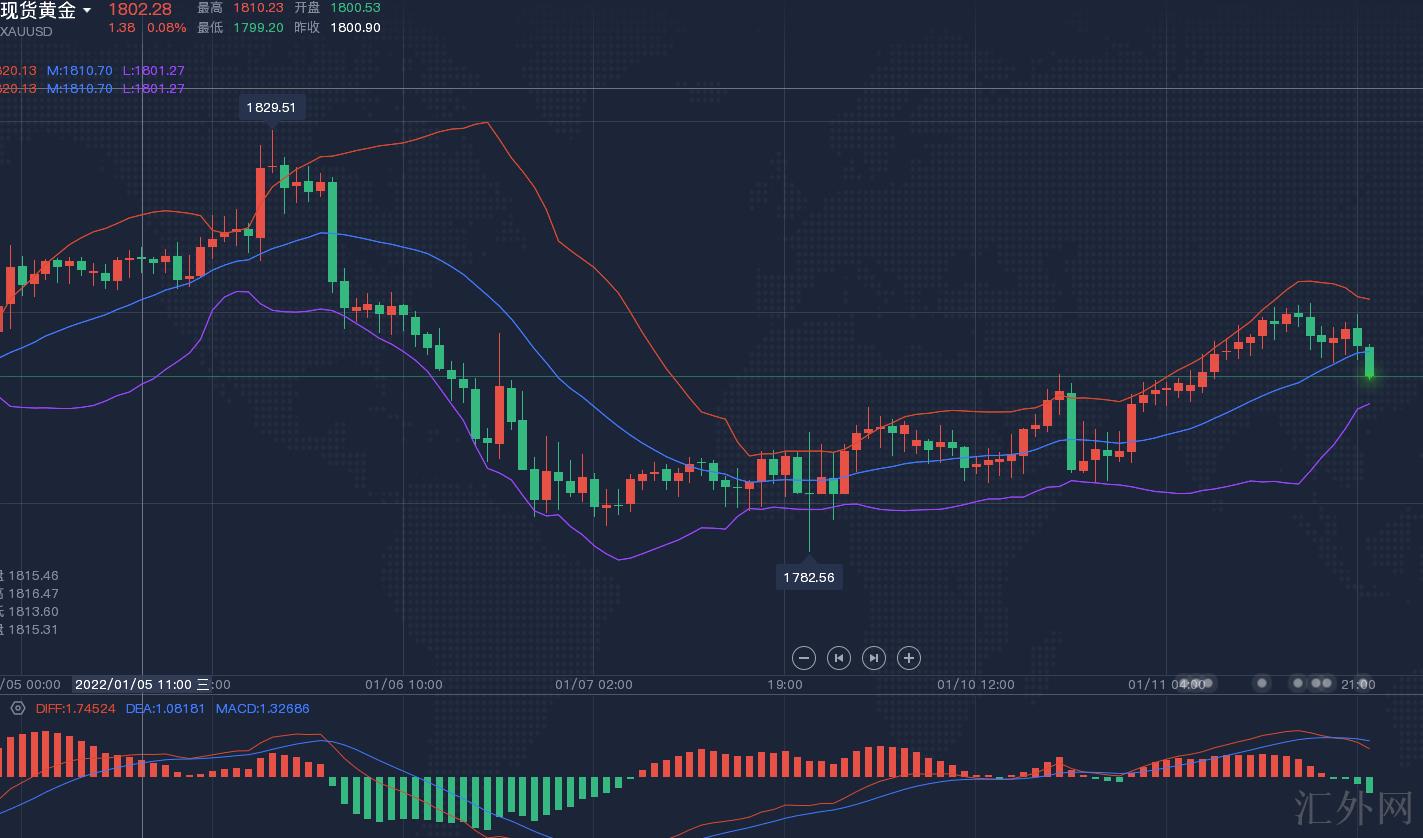The height and width of the screenshot is (838, 1423).
Task: Click the skip-to-previous chart navigation icon
Action: pos(839,658)
